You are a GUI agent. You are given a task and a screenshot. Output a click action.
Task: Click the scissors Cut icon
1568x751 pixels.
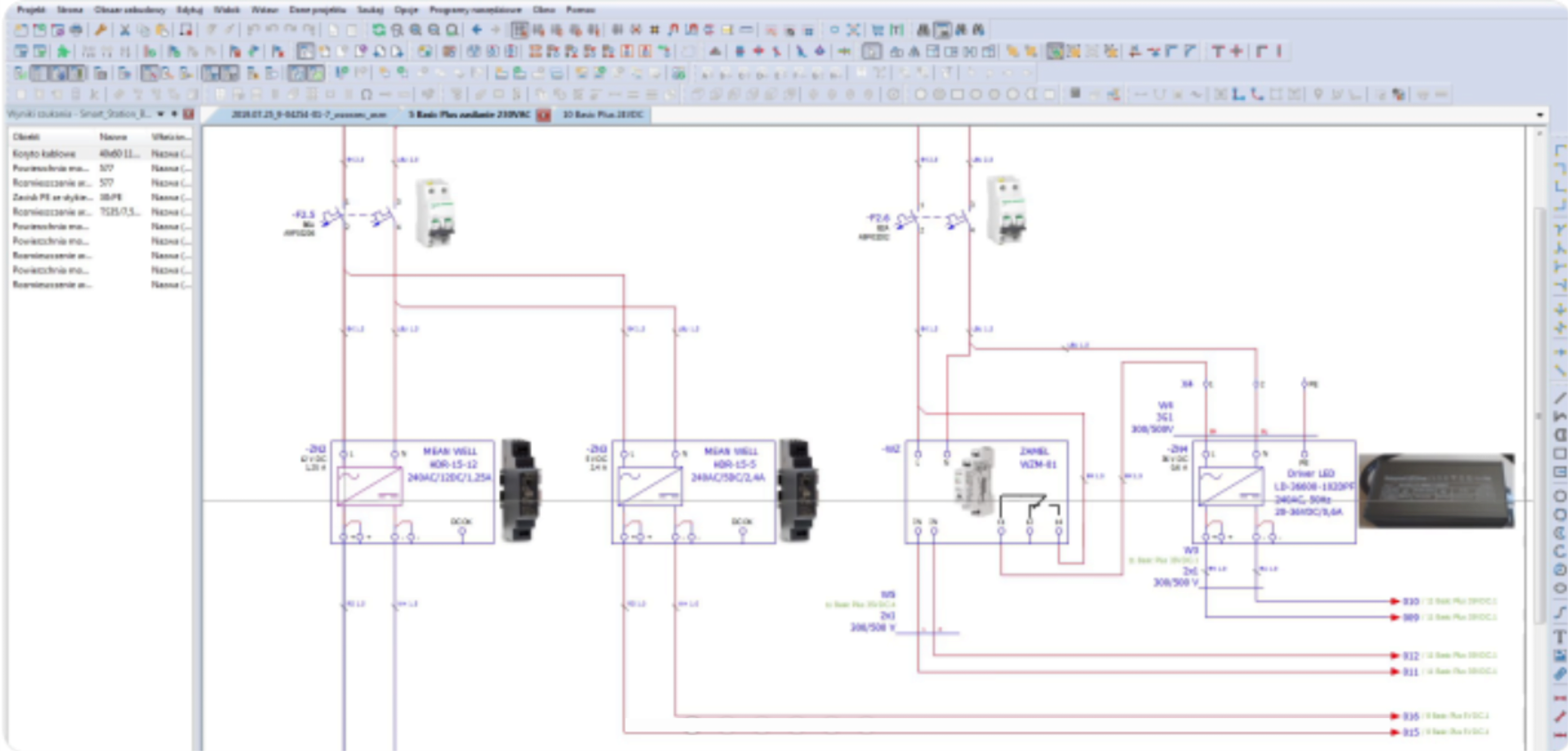tap(125, 30)
